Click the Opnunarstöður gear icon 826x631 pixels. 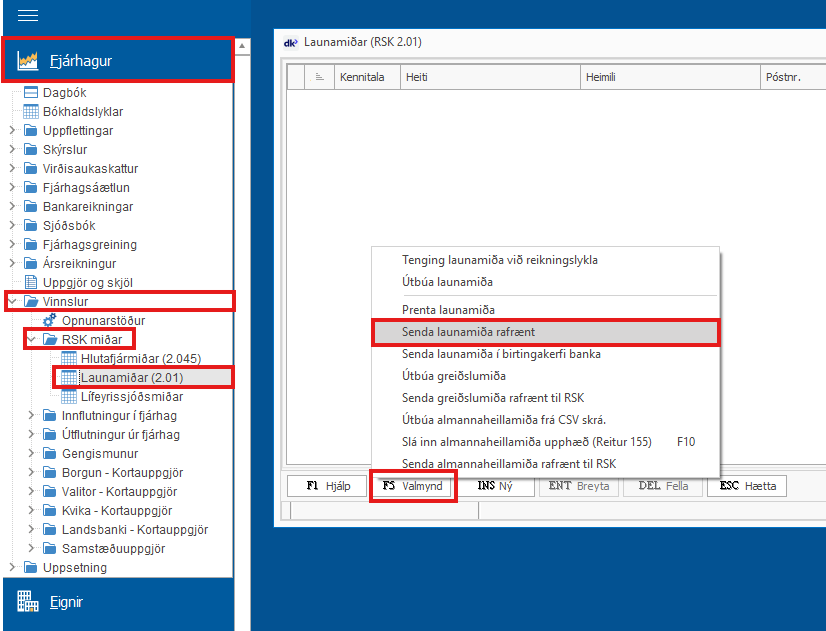(50, 321)
